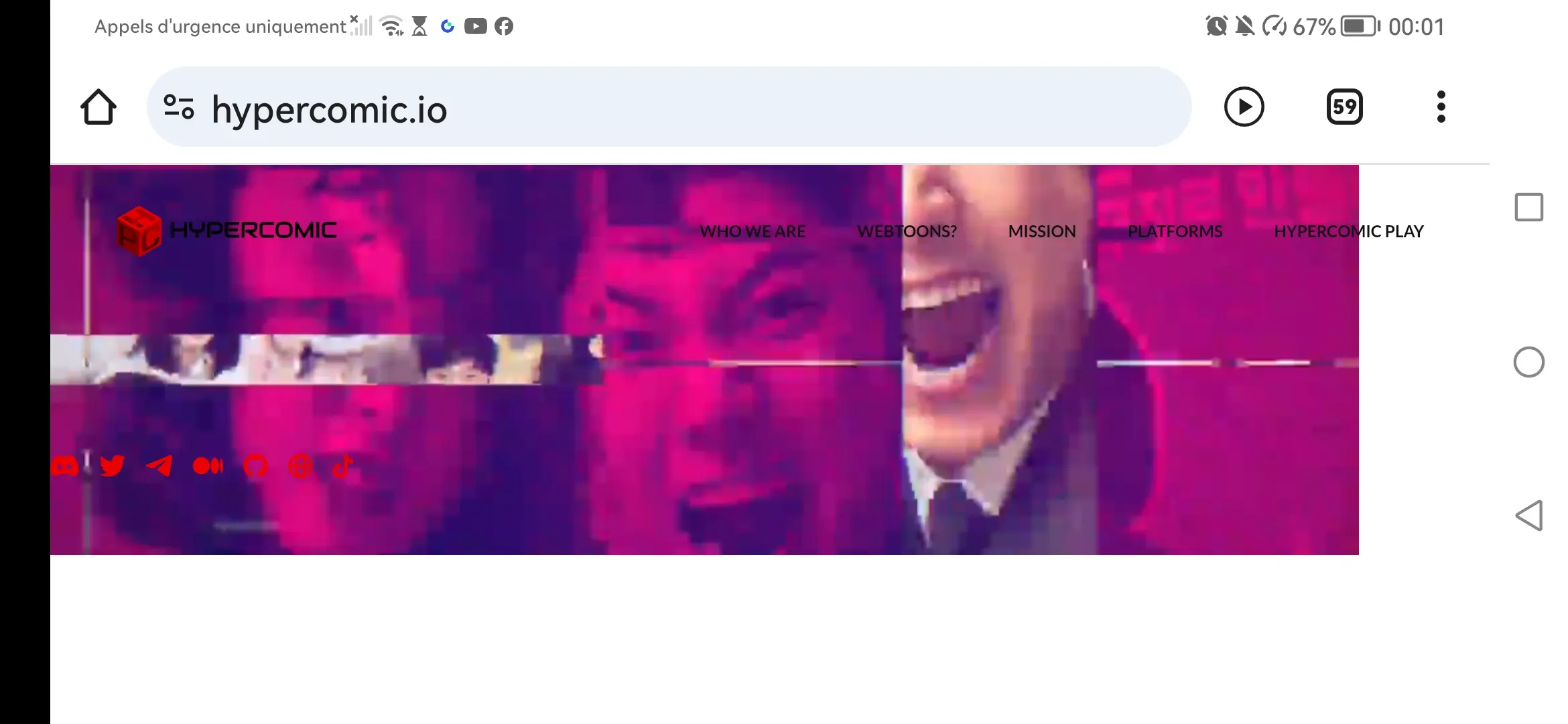Open the Discord social link icon

64,466
